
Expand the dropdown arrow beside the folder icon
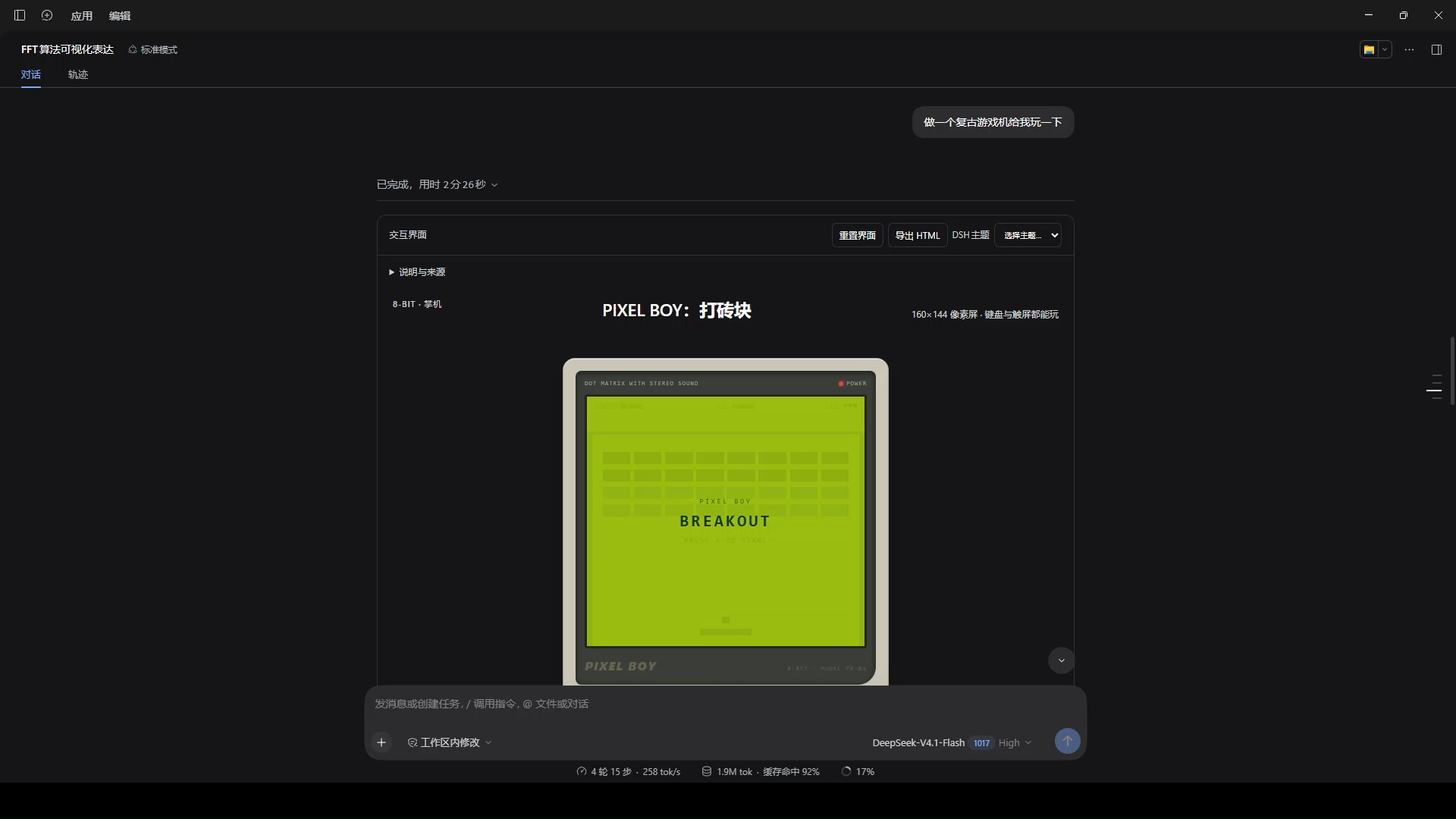1385,49
